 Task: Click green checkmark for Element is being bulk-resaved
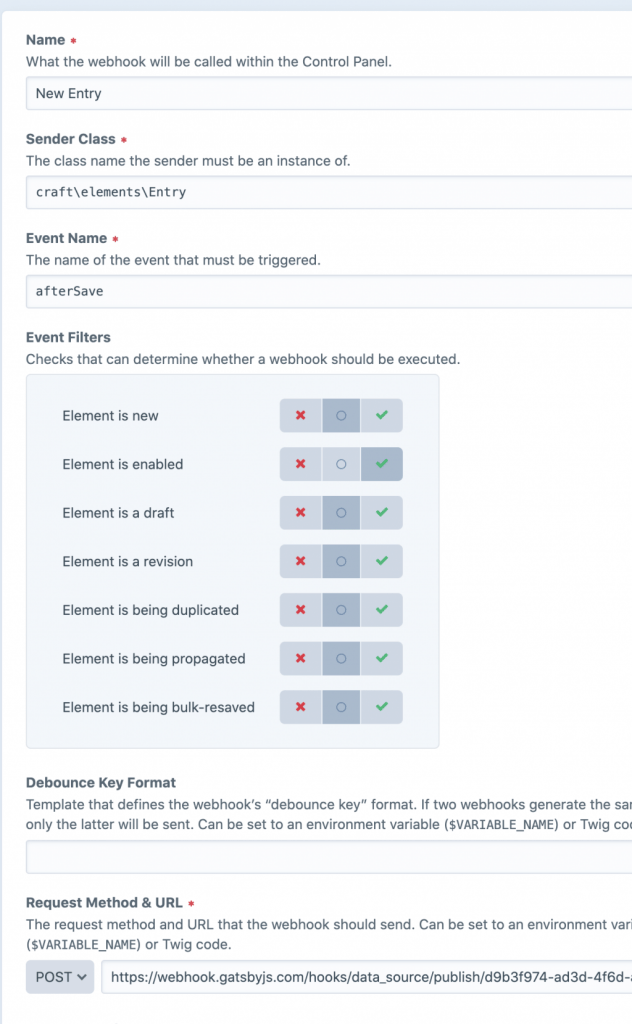pyautogui.click(x=382, y=707)
